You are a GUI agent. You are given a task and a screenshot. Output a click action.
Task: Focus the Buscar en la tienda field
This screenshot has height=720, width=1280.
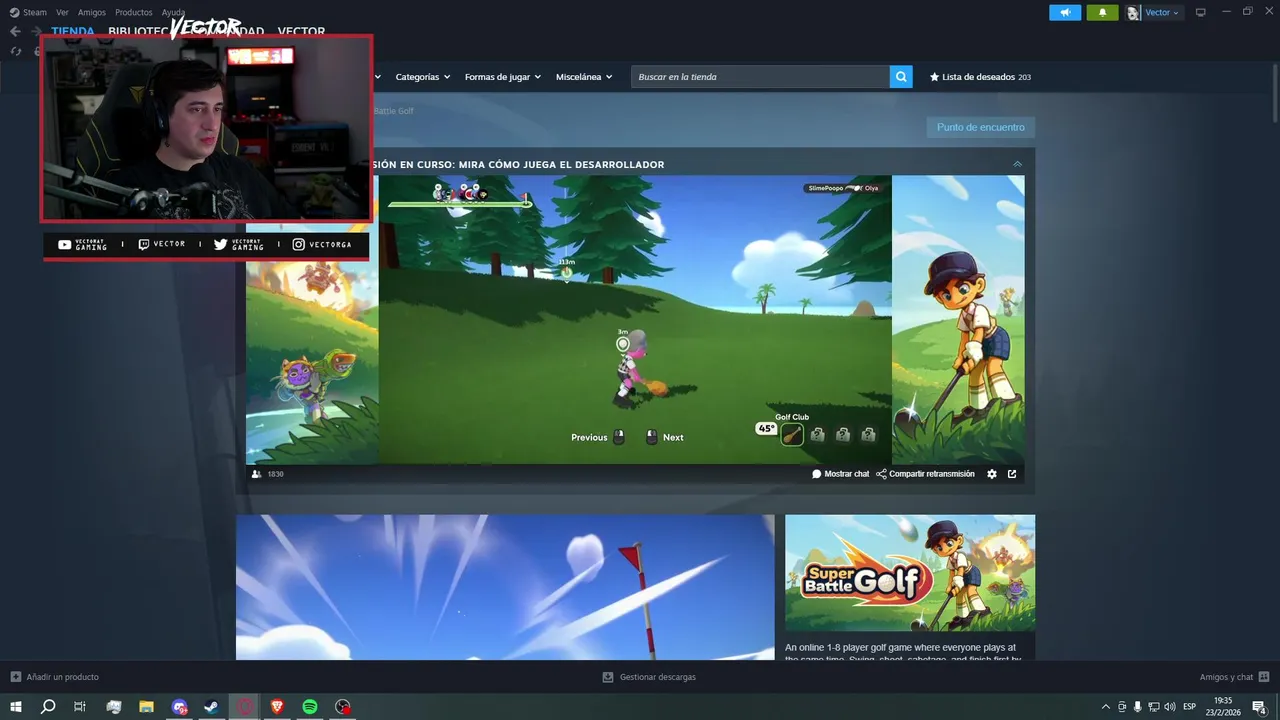point(760,77)
